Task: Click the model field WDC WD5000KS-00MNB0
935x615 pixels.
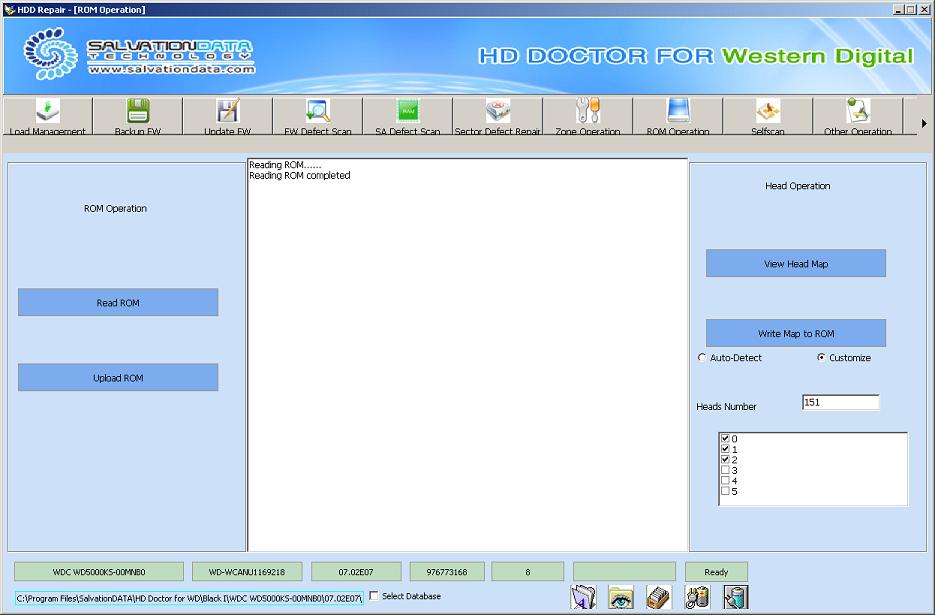Action: click(x=99, y=571)
